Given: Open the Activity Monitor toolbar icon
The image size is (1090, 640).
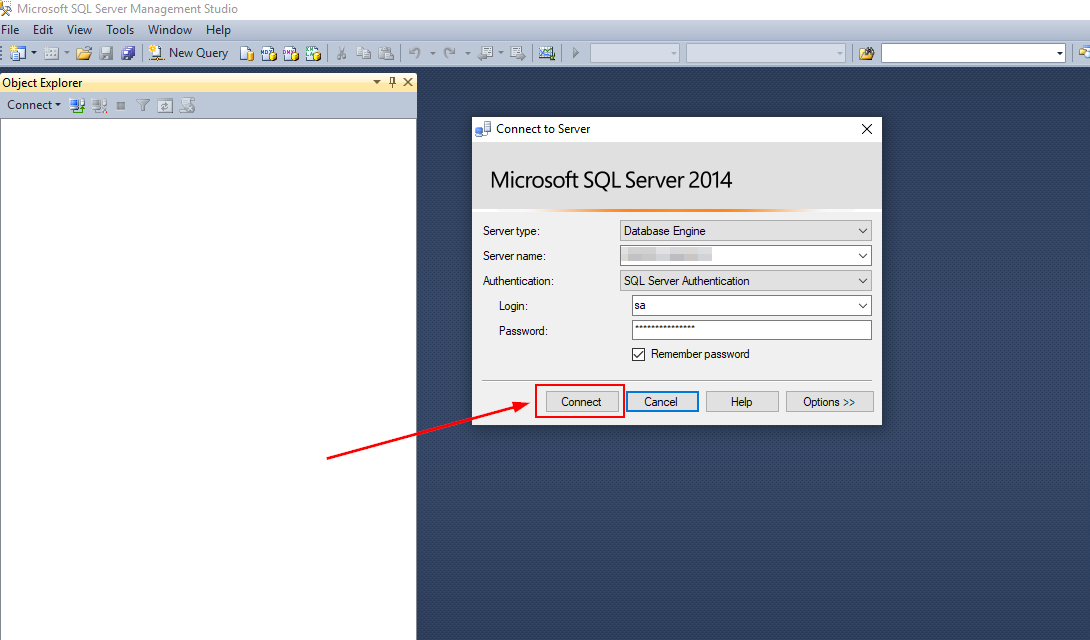Looking at the screenshot, I should [547, 53].
